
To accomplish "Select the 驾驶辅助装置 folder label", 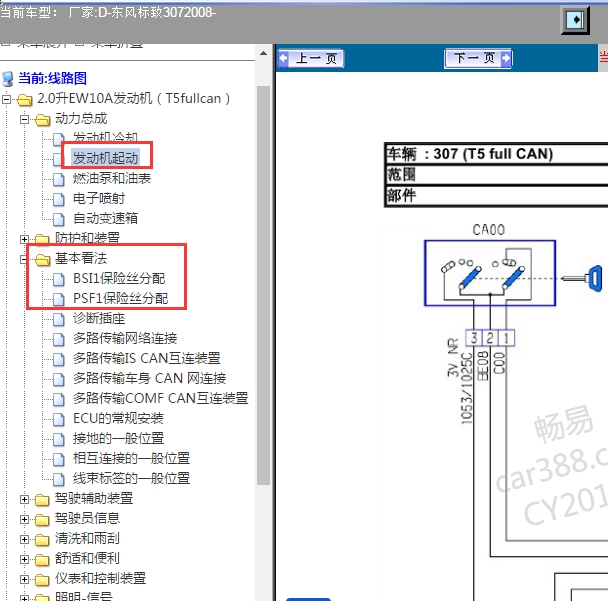I will tap(93, 499).
